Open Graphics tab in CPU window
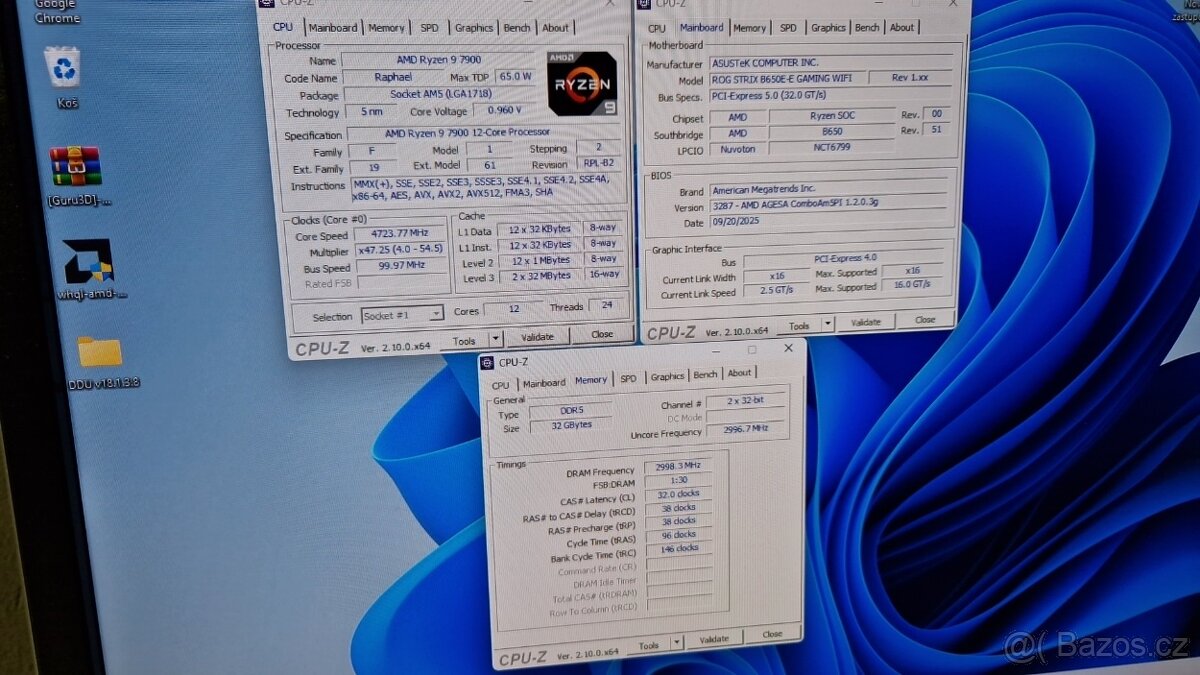1200x675 pixels. [x=473, y=28]
